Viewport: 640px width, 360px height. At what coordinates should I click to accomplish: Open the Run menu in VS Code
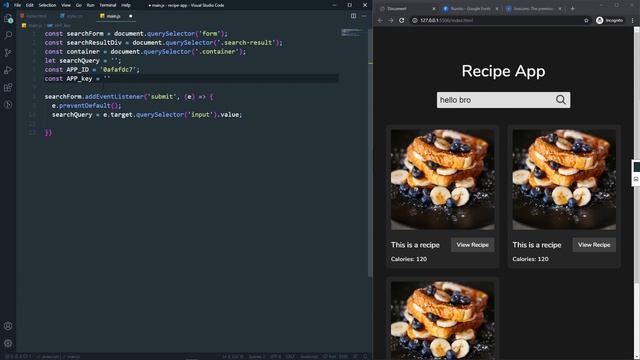point(91,5)
